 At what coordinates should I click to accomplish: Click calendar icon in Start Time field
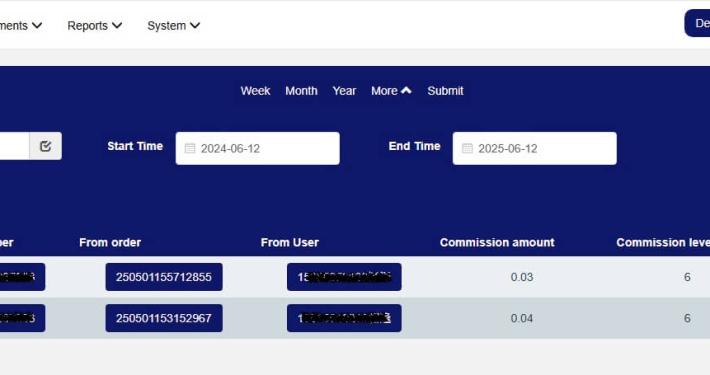(190, 149)
